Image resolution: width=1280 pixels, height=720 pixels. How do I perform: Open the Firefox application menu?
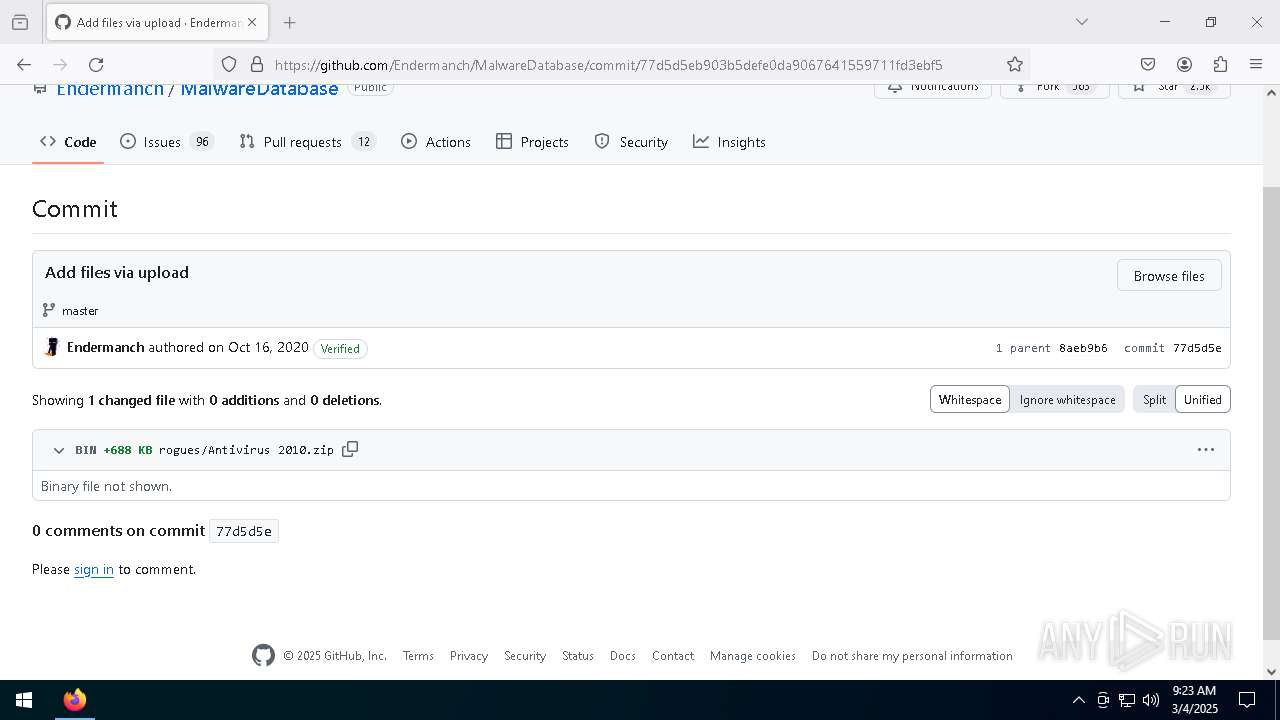(1256, 64)
